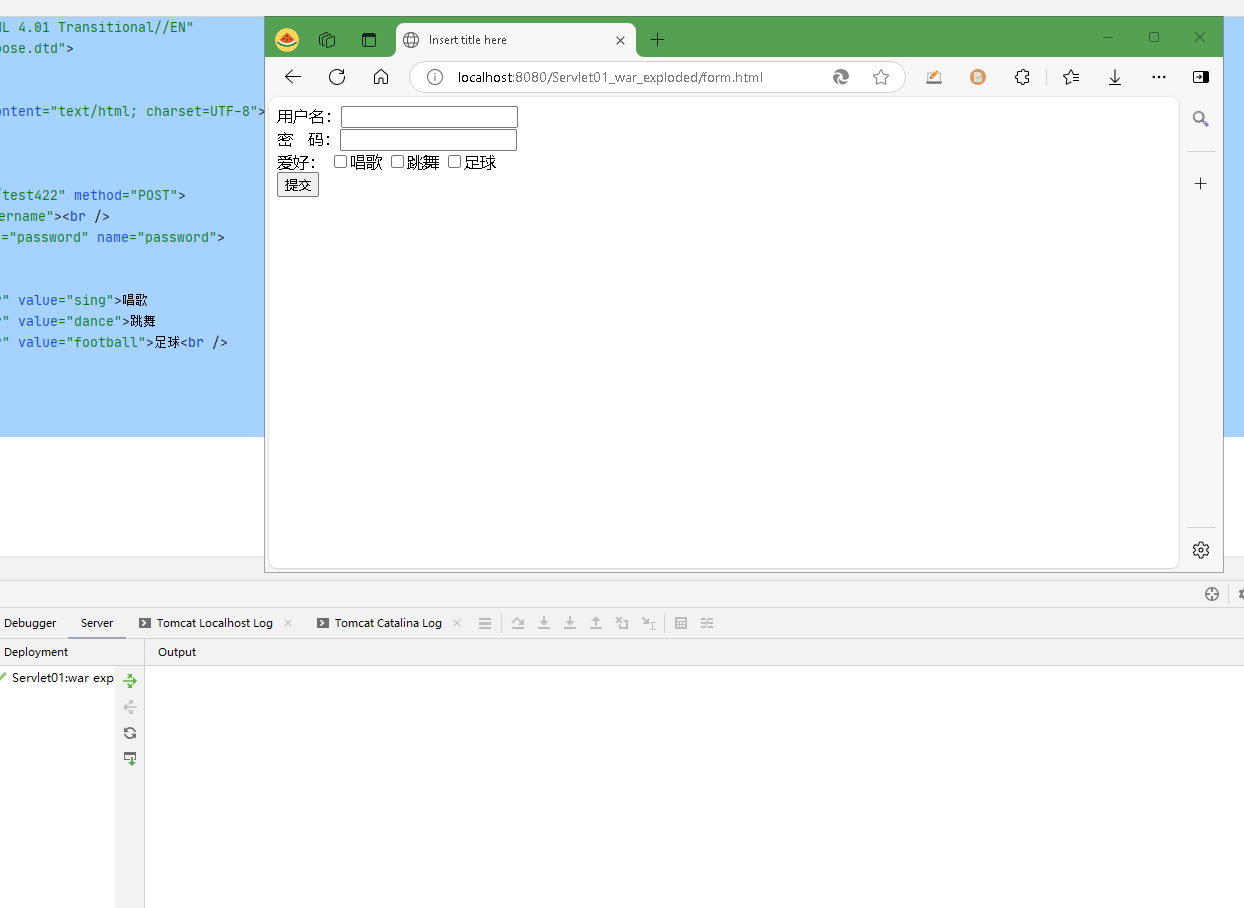Screen dimensions: 1244x908
Task: Click the Evaluate Expression calculator icon
Action: (x=681, y=623)
